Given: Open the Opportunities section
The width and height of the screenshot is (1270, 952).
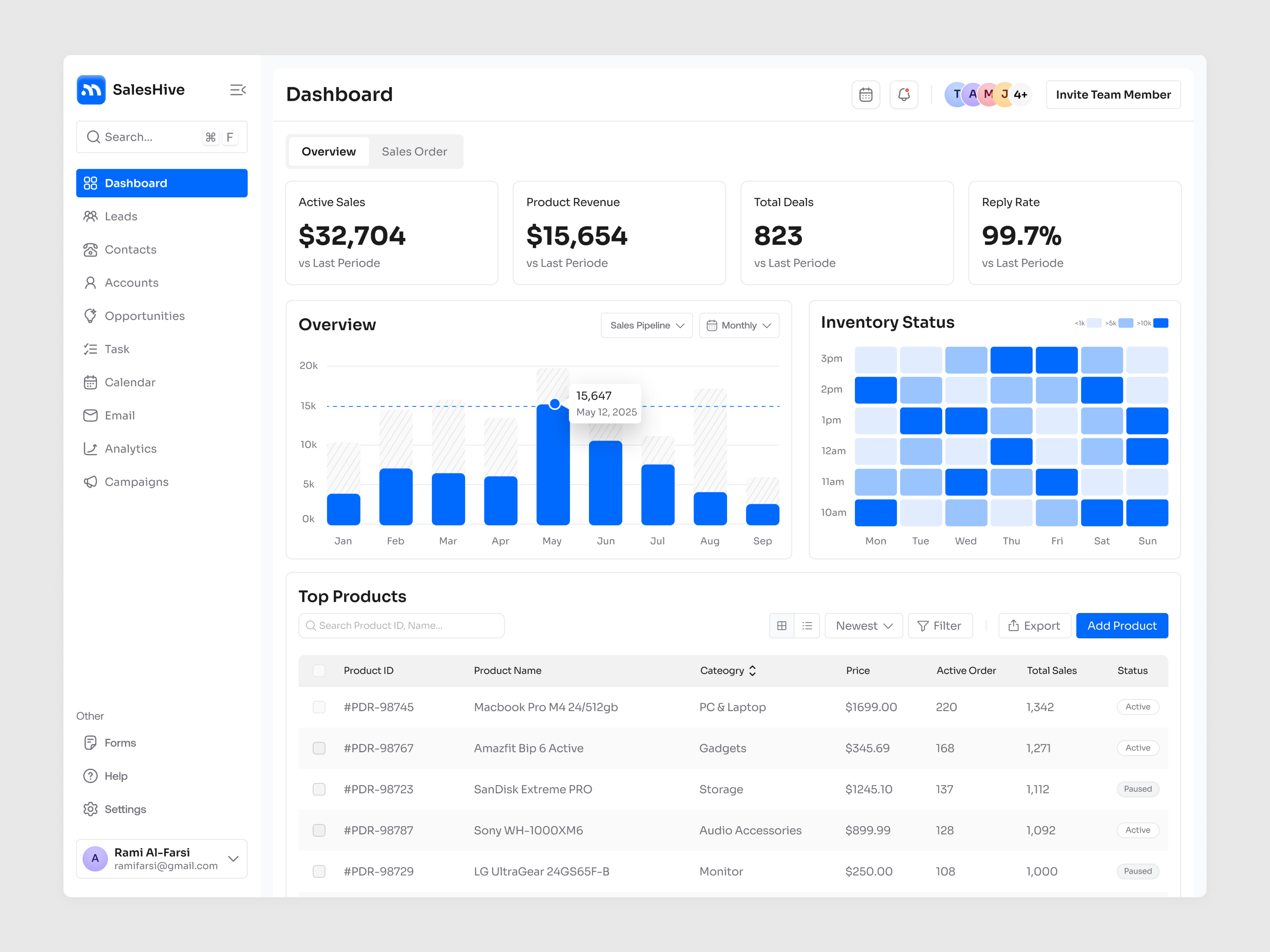Looking at the screenshot, I should pos(144,315).
